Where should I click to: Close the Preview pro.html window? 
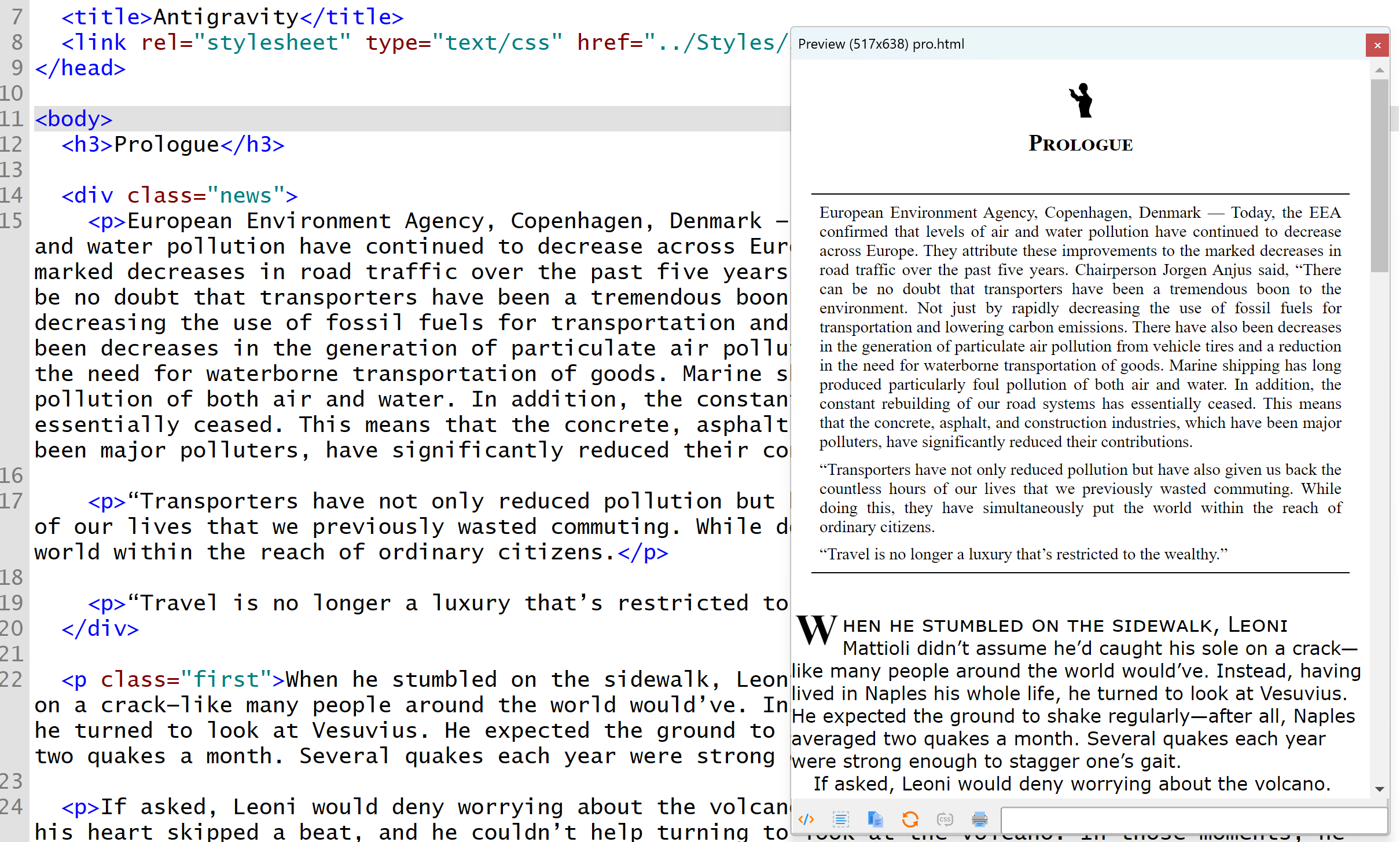[1377, 45]
